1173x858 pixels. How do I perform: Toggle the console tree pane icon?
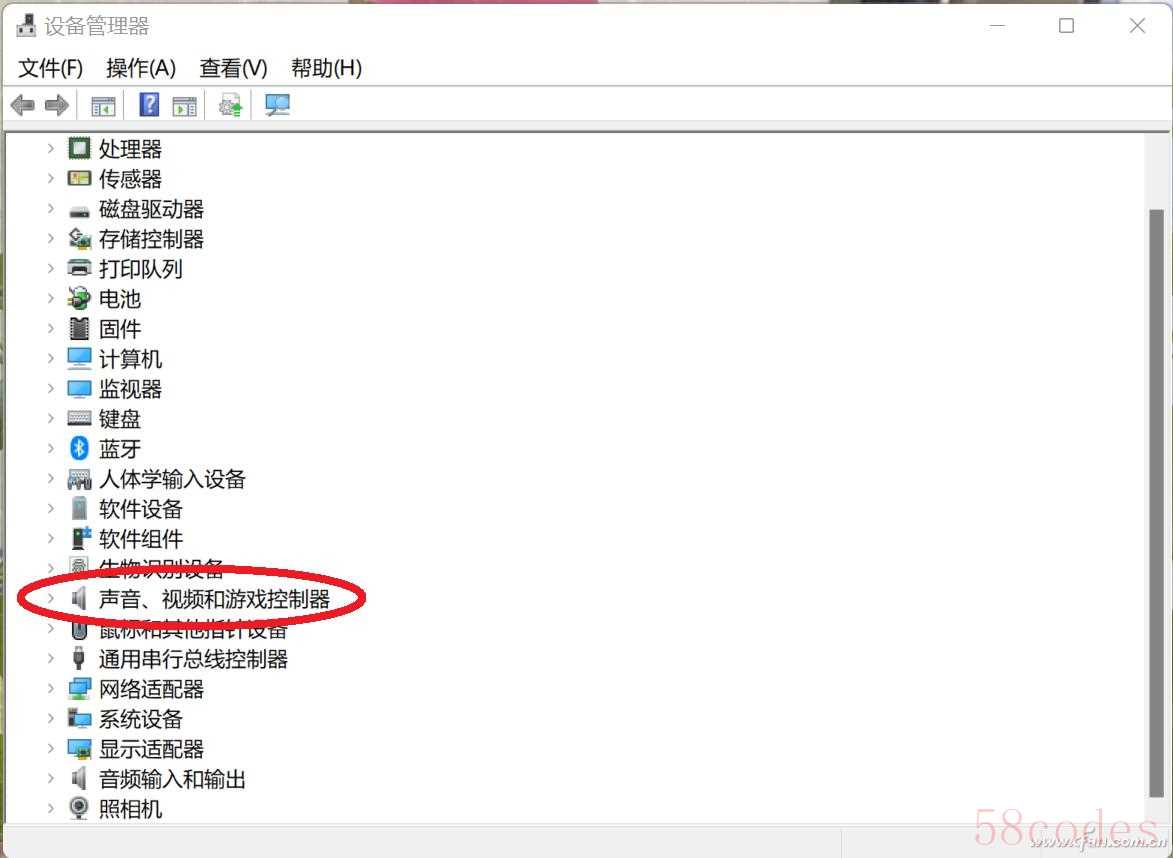[103, 106]
